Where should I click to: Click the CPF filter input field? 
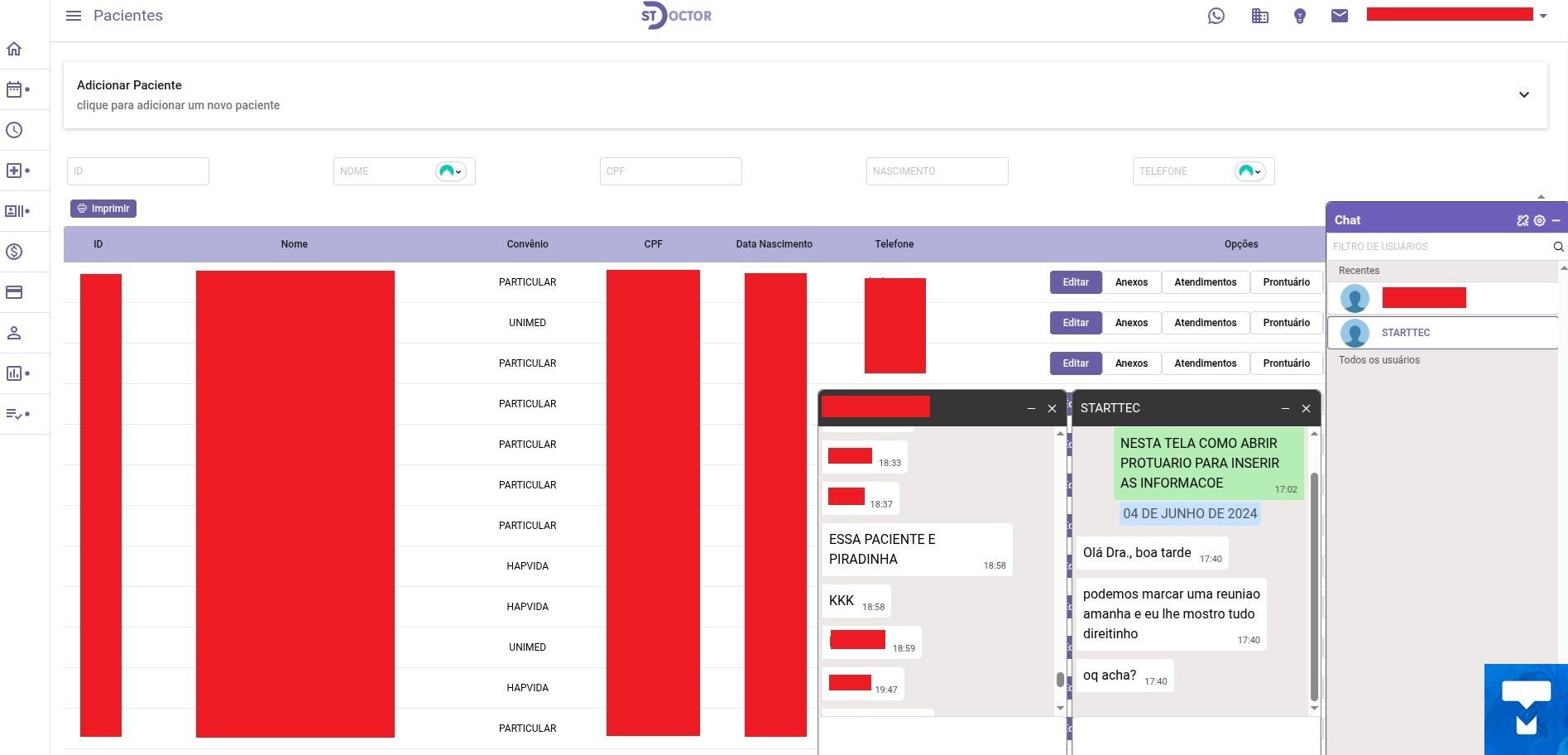pyautogui.click(x=670, y=171)
